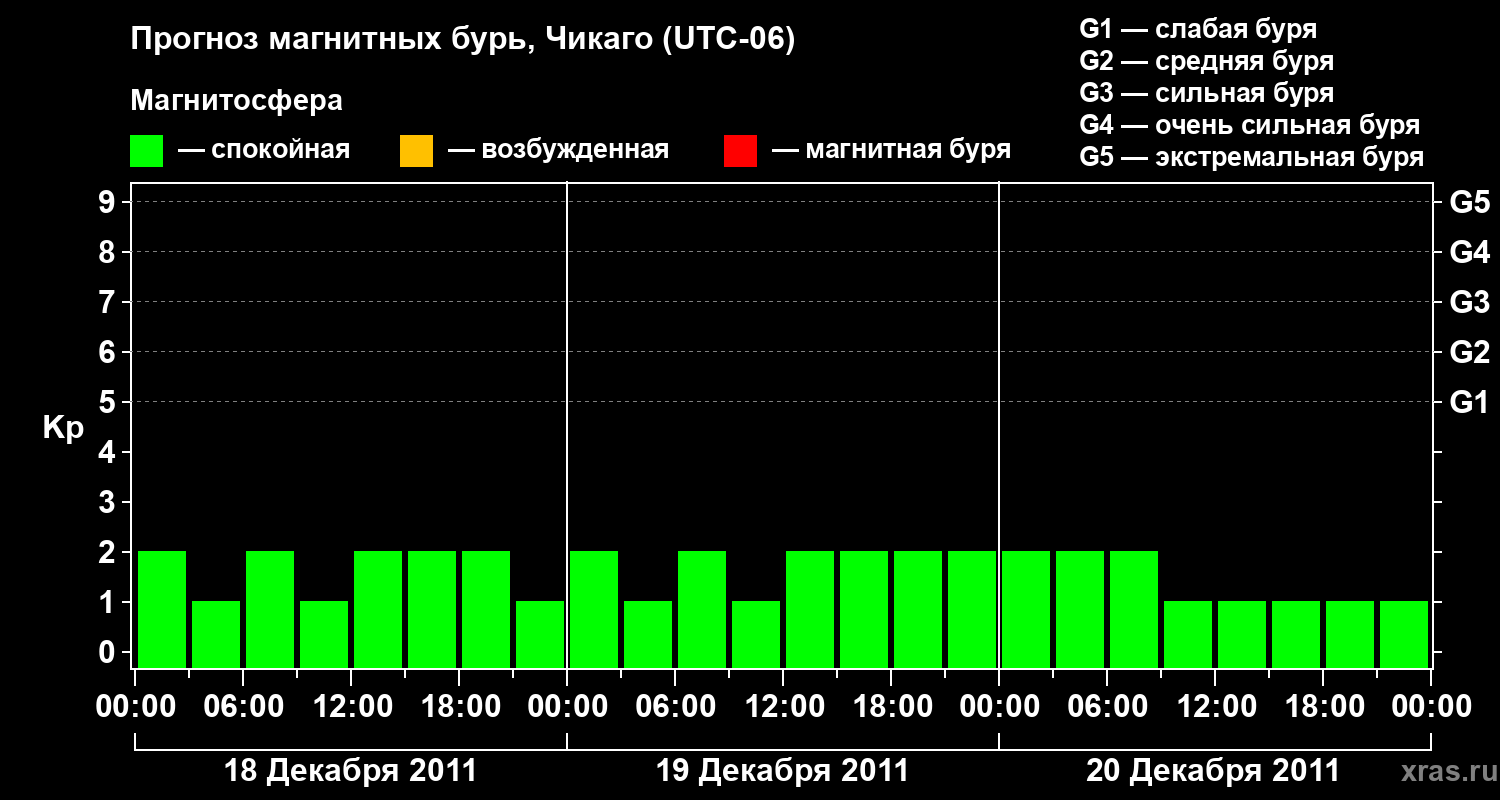
Task: Click the first '00:00' label at the chart start
Action: point(135,707)
